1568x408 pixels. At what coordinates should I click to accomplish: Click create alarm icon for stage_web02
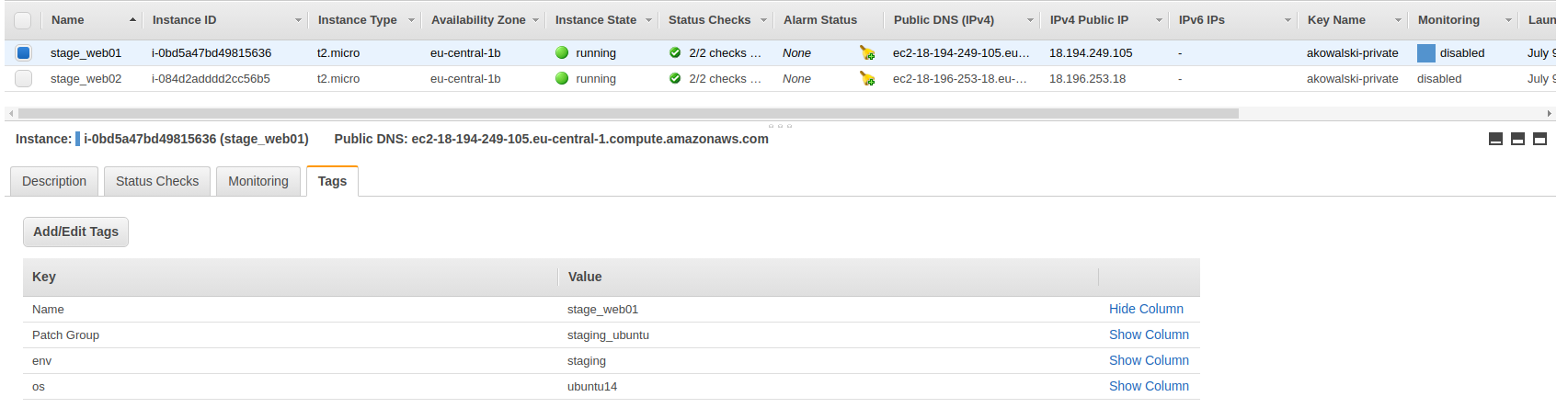867,79
